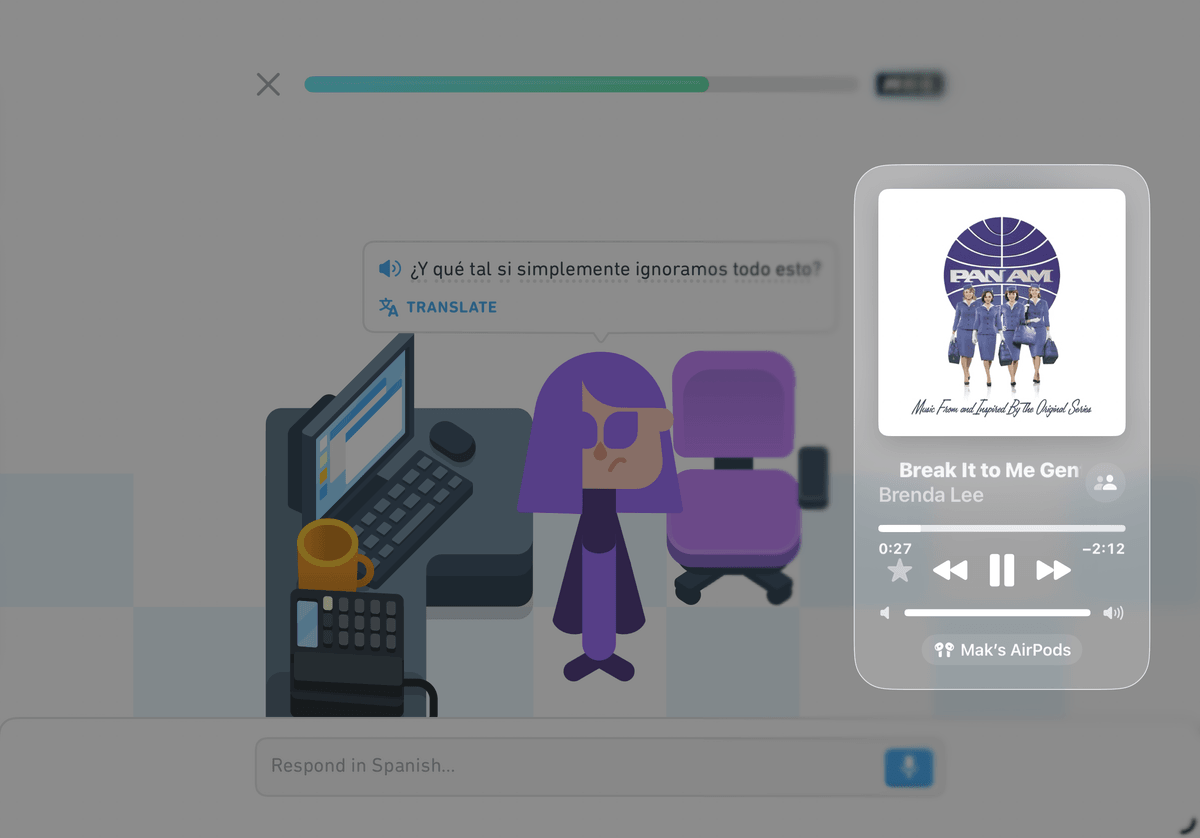Open the SharePlay people icon

click(1105, 483)
